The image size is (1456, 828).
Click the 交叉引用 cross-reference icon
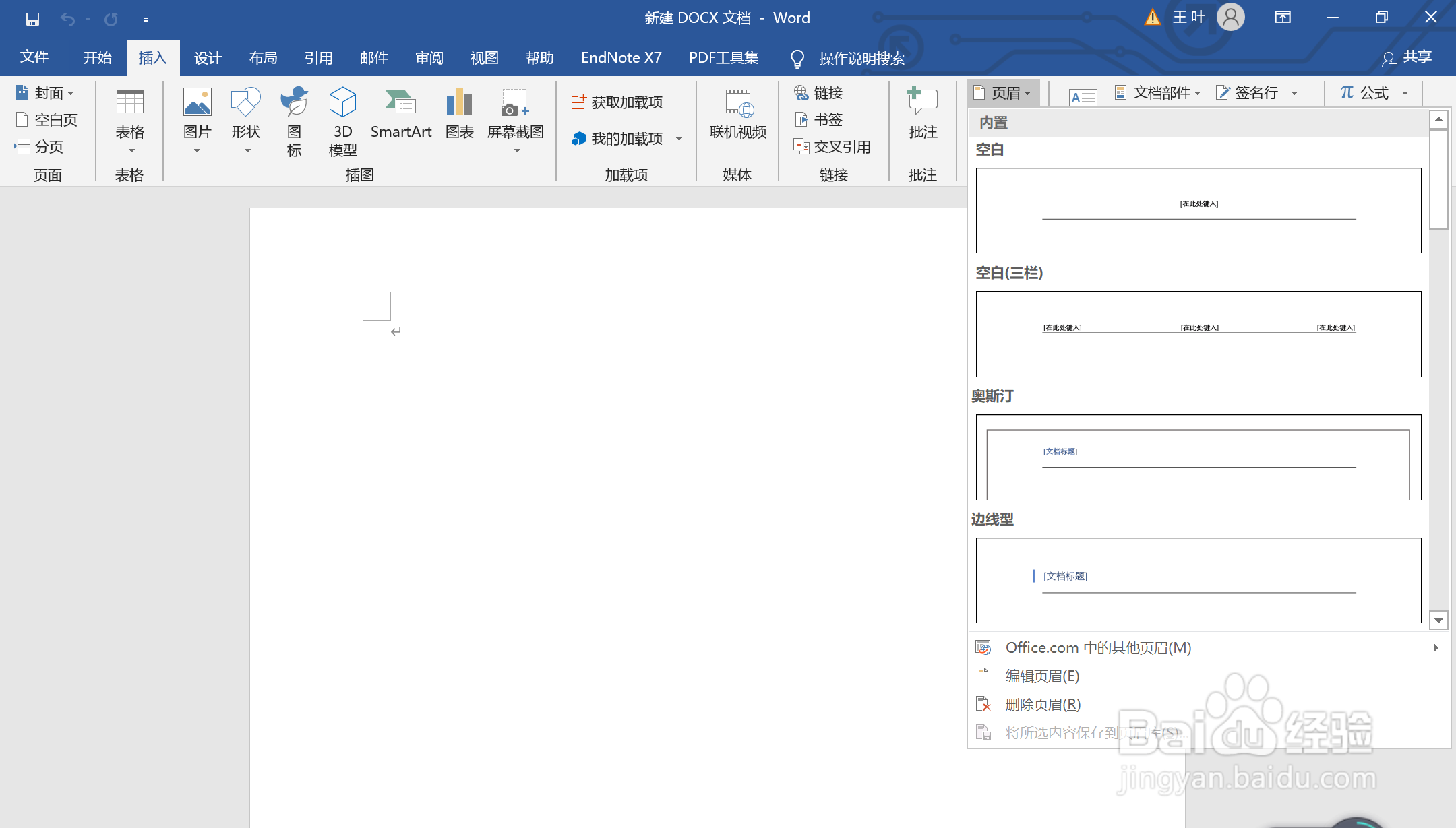click(x=801, y=146)
